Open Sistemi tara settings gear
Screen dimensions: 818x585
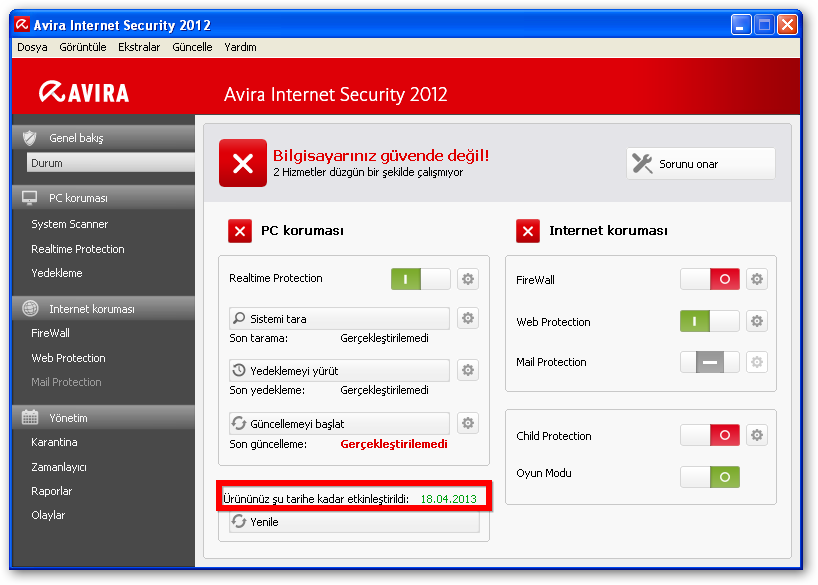(468, 318)
